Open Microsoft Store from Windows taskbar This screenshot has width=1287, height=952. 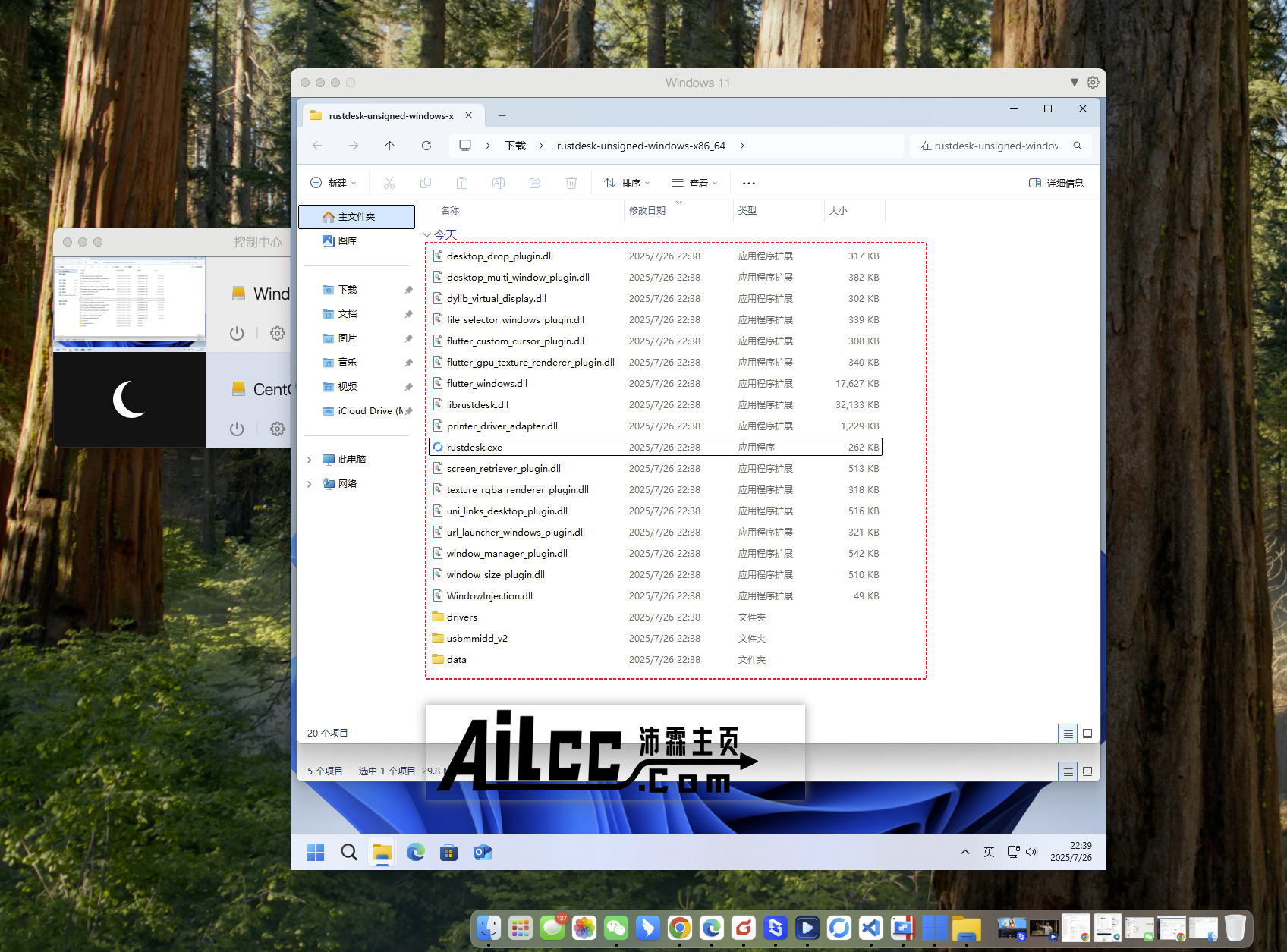click(449, 853)
